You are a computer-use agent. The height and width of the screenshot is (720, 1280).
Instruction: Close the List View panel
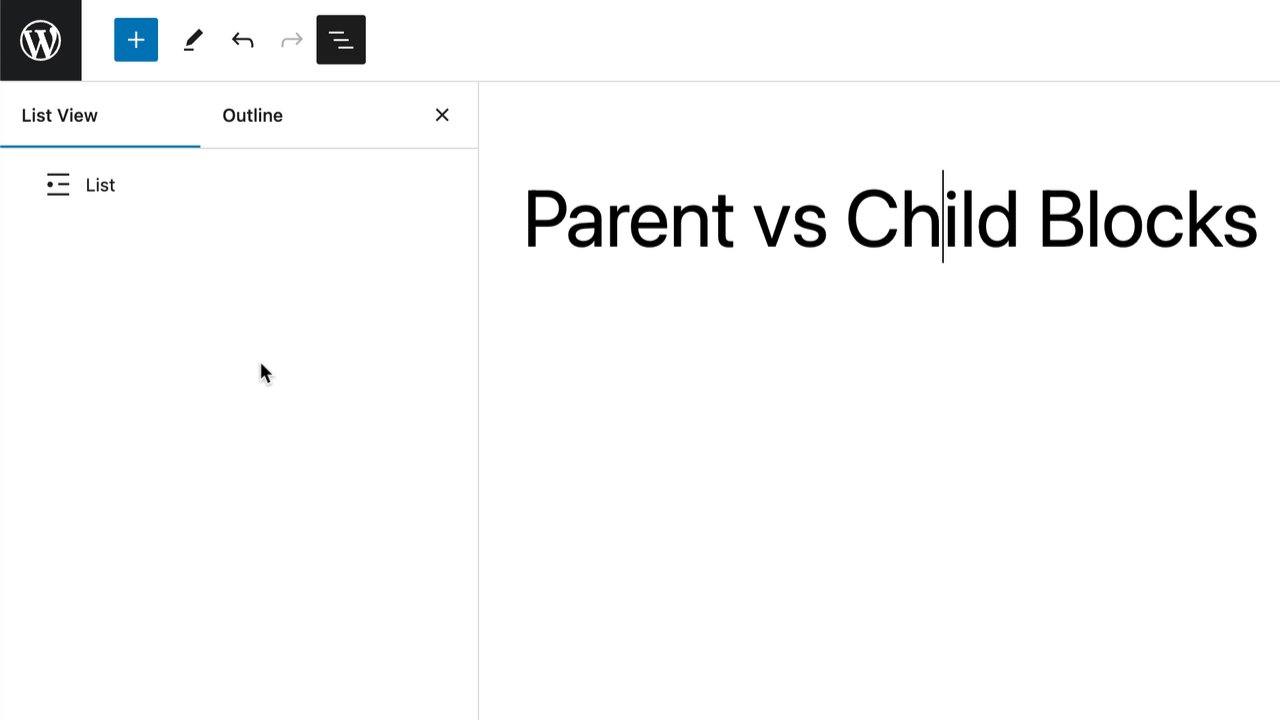click(x=442, y=115)
